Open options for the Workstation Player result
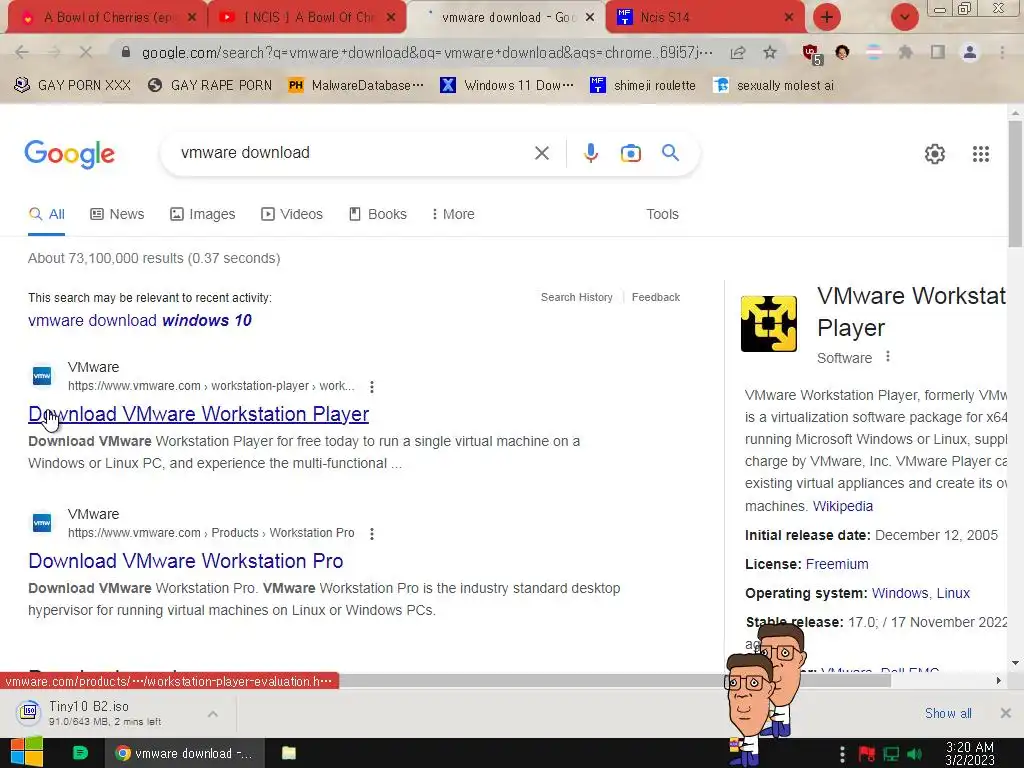The width and height of the screenshot is (1024, 768). coord(372,387)
